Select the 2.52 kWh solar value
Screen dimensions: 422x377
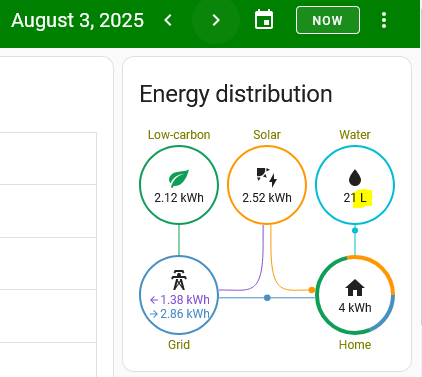(x=267, y=198)
